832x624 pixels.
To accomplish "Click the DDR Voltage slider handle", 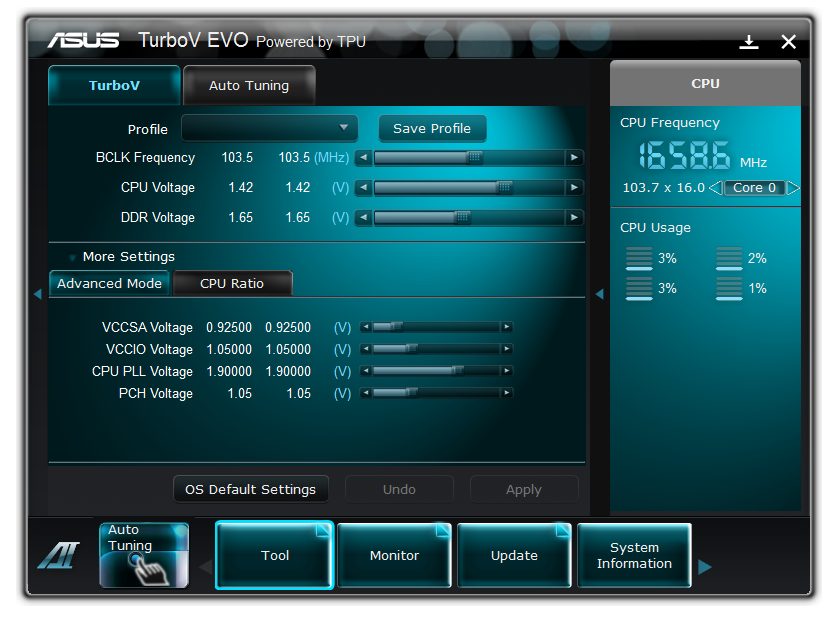I will click(x=462, y=217).
